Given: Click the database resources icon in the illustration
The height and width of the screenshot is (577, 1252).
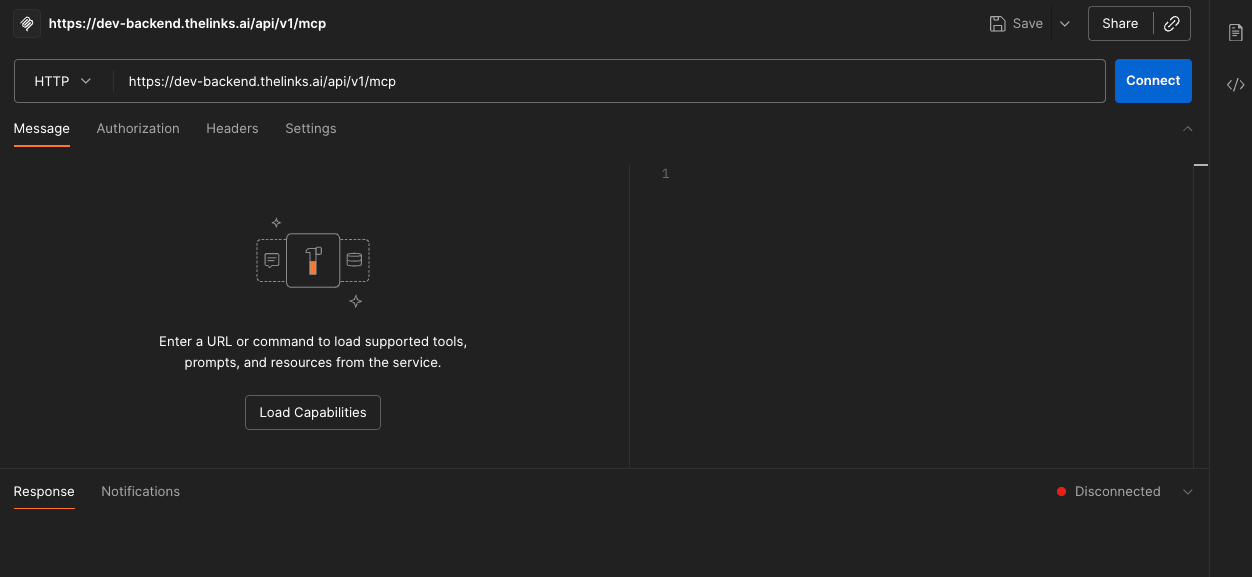Looking at the screenshot, I should [x=354, y=260].
